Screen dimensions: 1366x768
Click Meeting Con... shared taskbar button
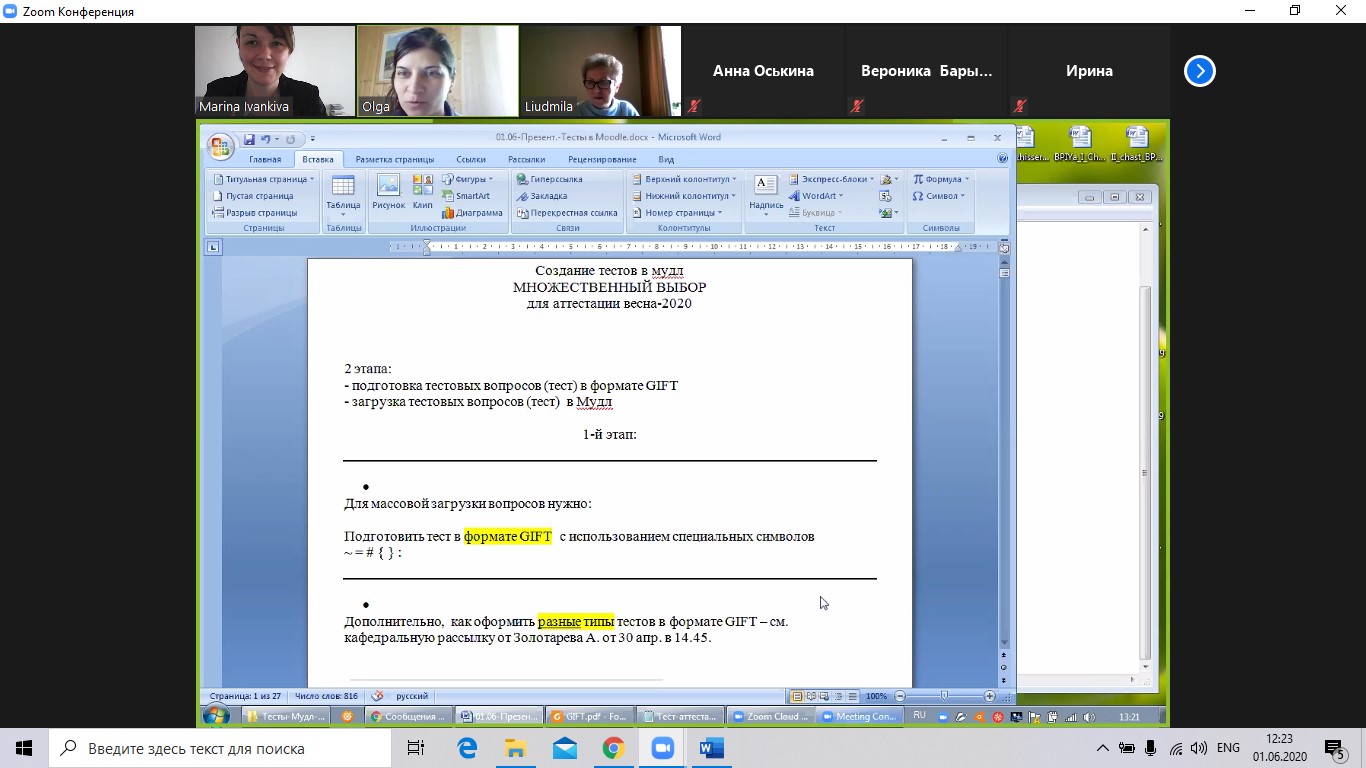860,716
